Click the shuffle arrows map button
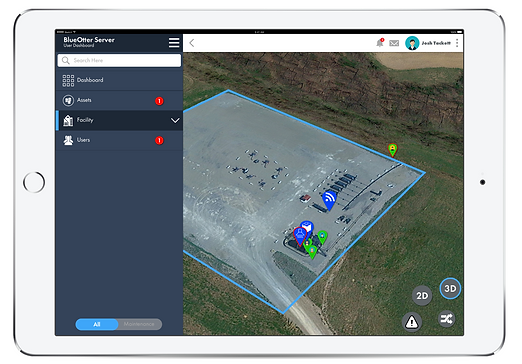This screenshot has height=364, width=522. (x=446, y=319)
